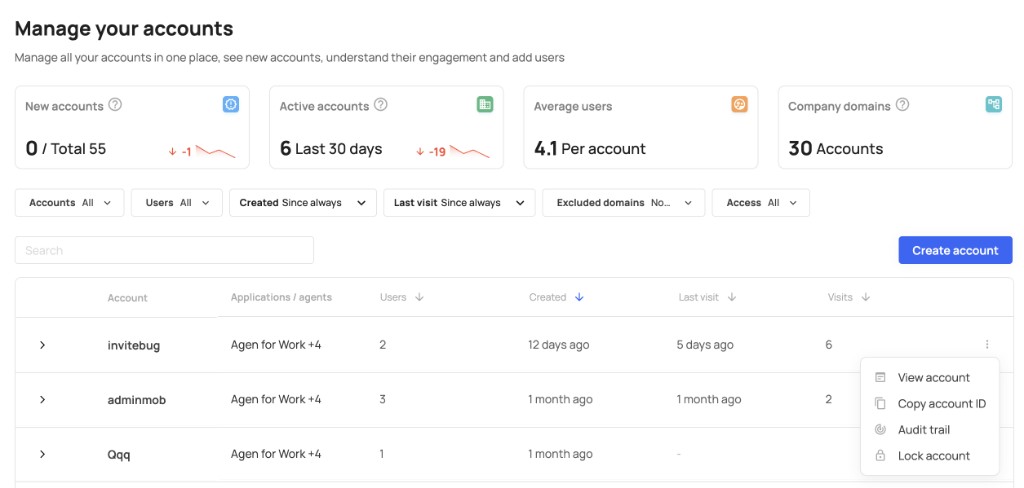Open the Last visit Since always dropdown
The width and height of the screenshot is (1024, 488).
tap(459, 203)
